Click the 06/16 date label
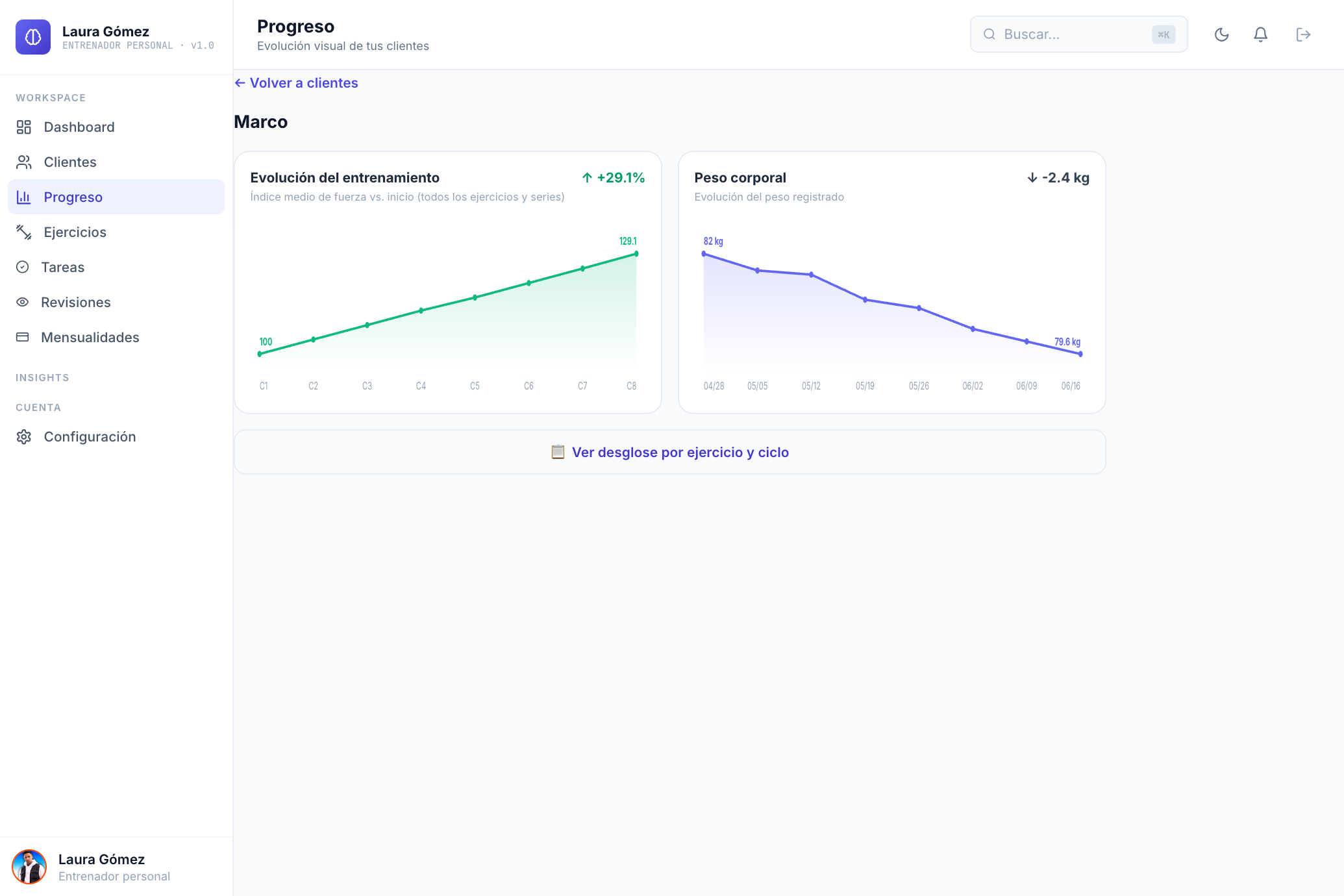 point(1071,386)
